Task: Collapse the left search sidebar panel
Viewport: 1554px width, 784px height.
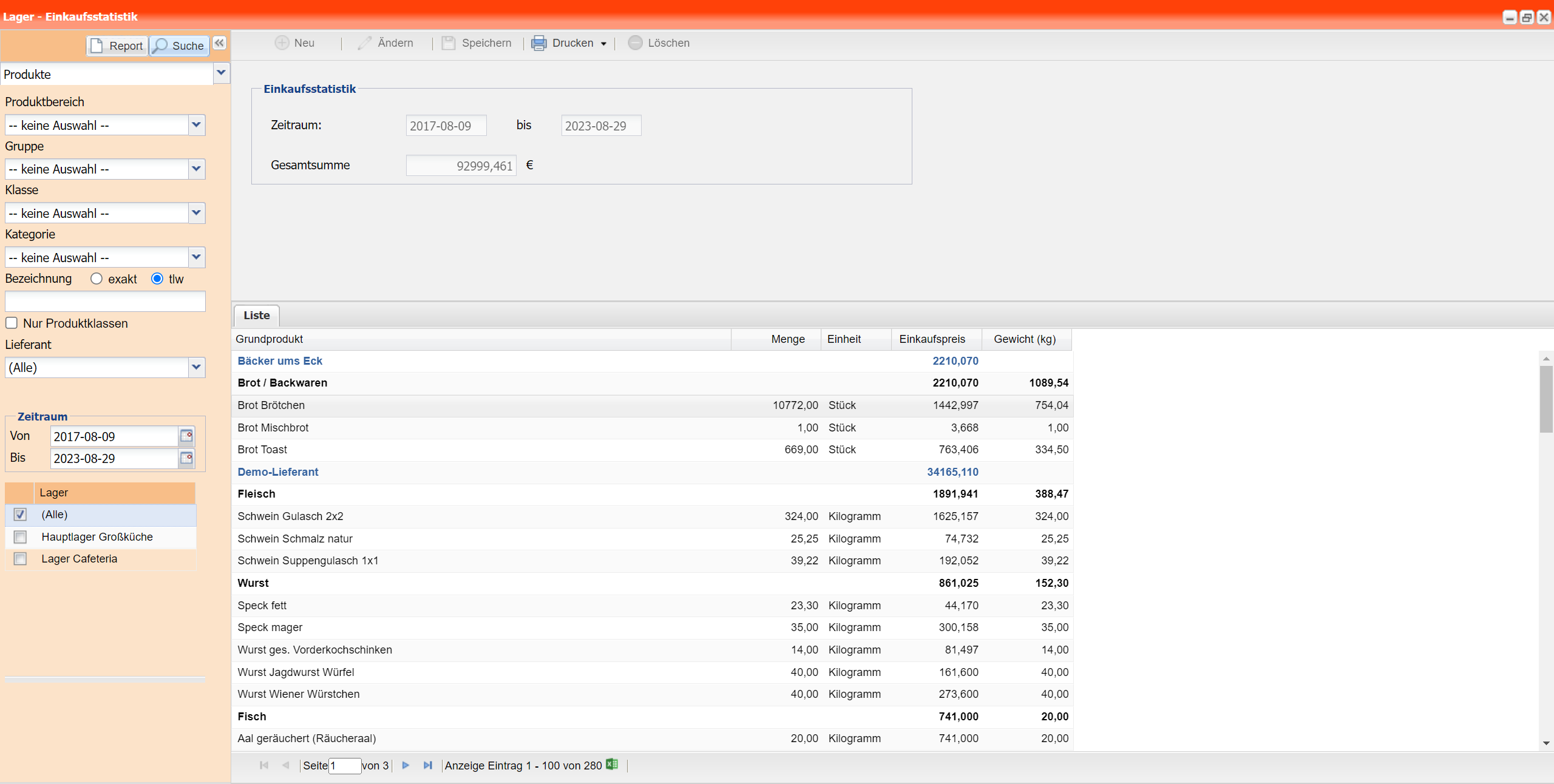Action: [219, 43]
